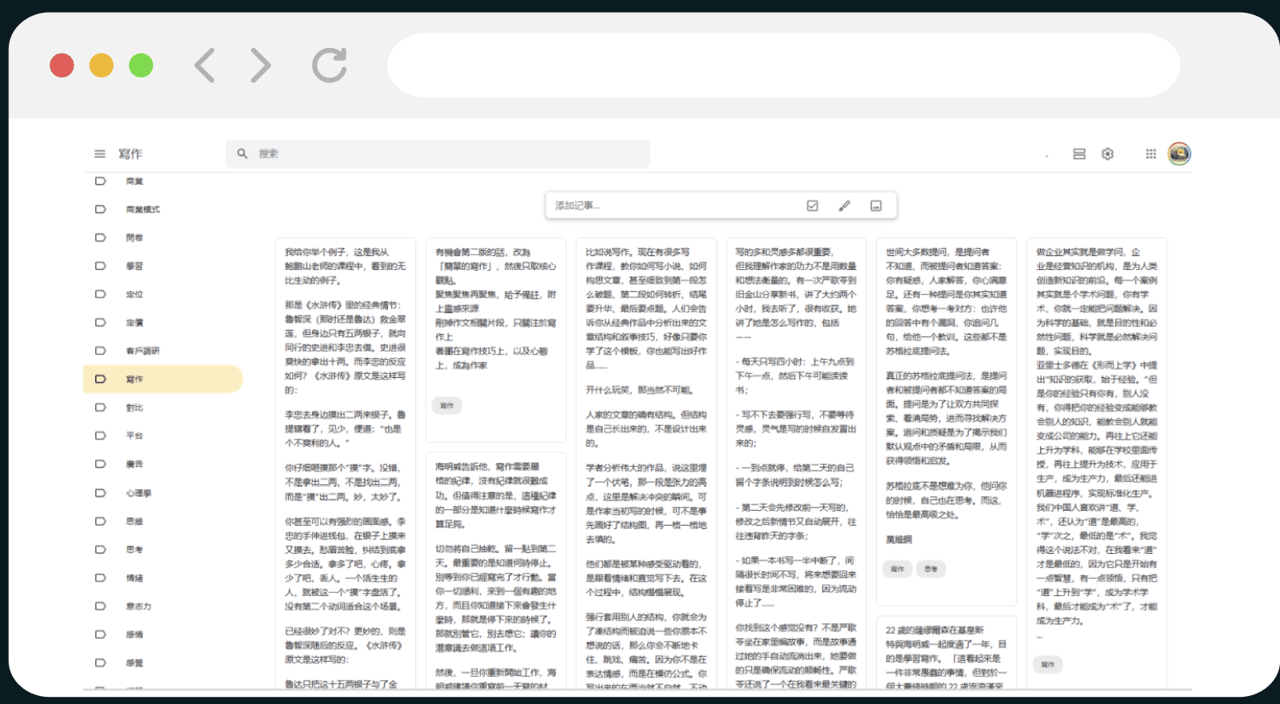This screenshot has width=1280, height=704.
Task: Create a new checklist note icon
Action: point(812,206)
